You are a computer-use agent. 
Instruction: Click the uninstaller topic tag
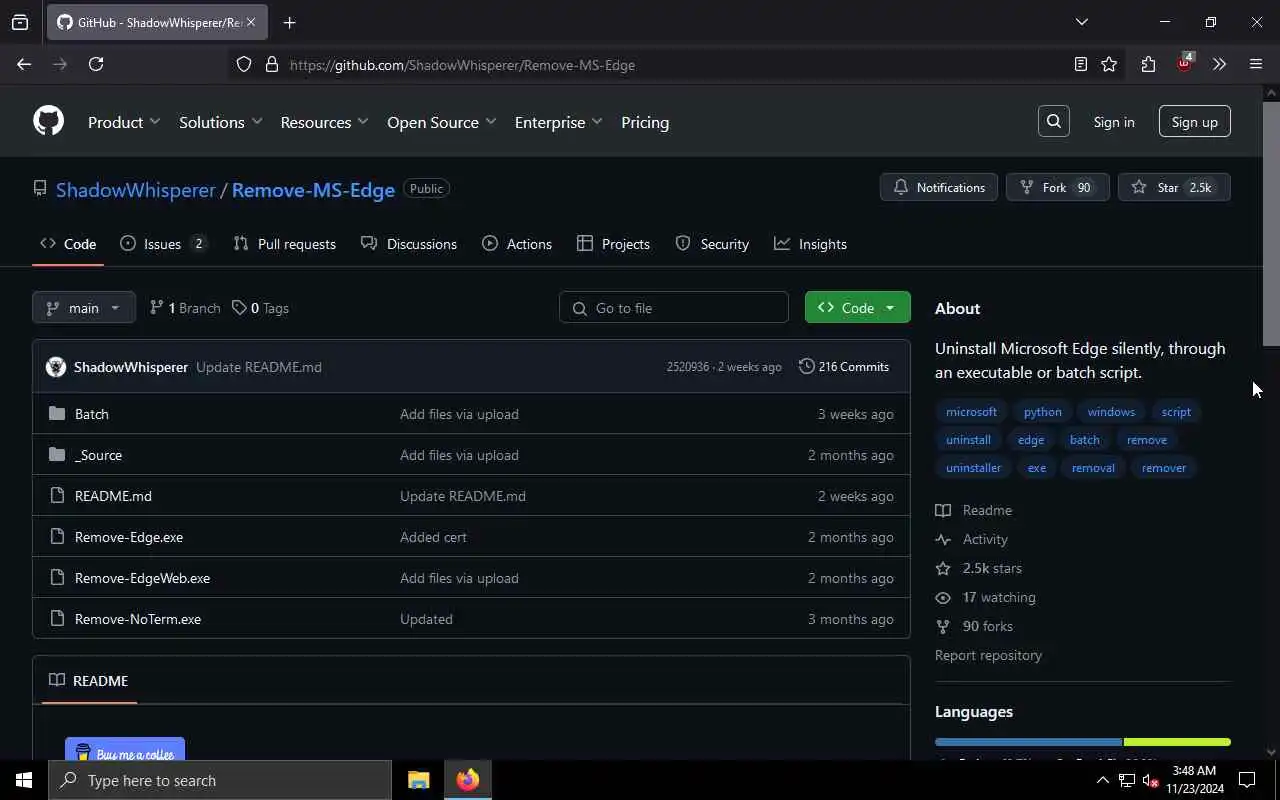(973, 467)
